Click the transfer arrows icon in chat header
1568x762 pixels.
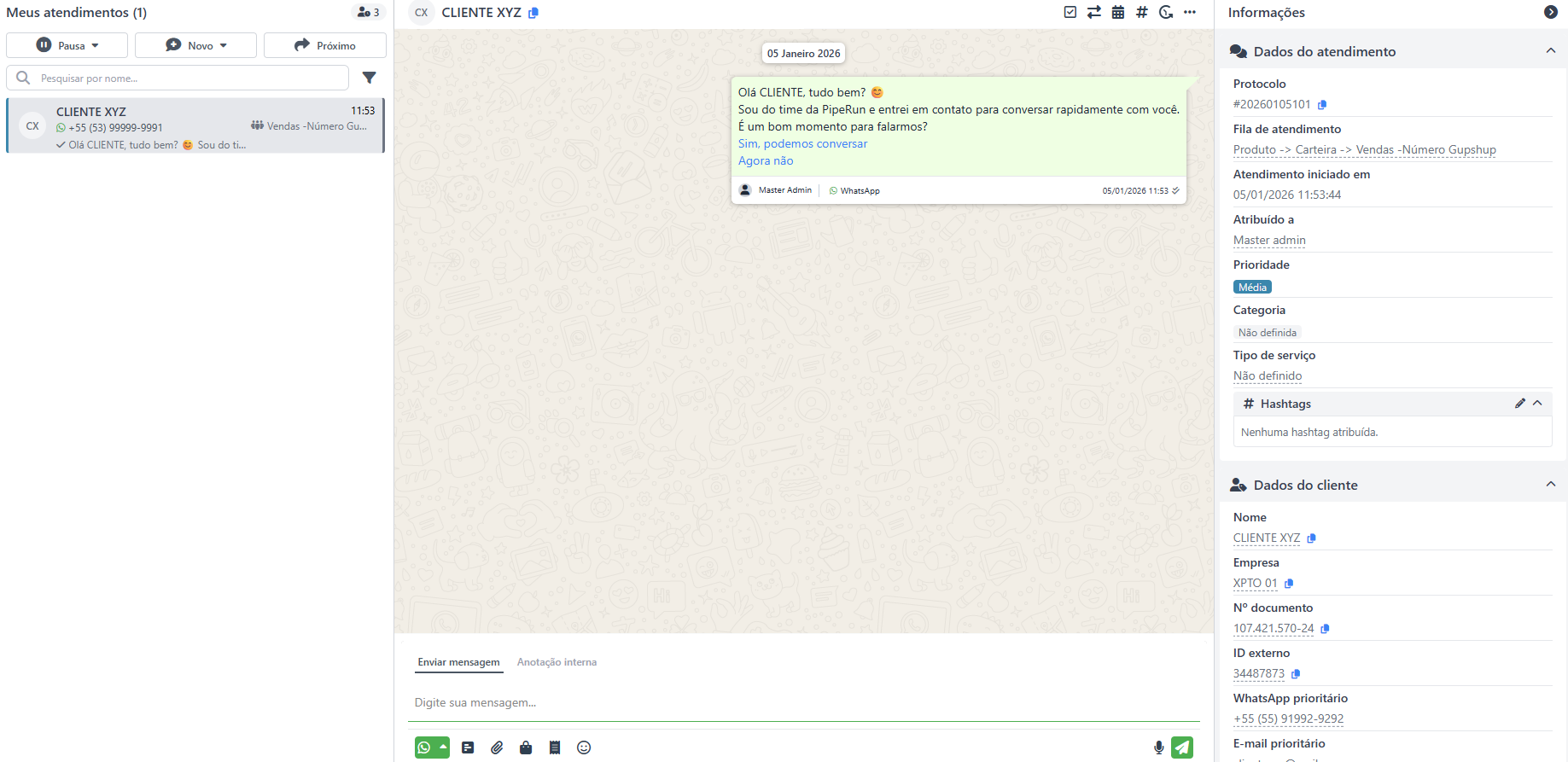pyautogui.click(x=1093, y=12)
